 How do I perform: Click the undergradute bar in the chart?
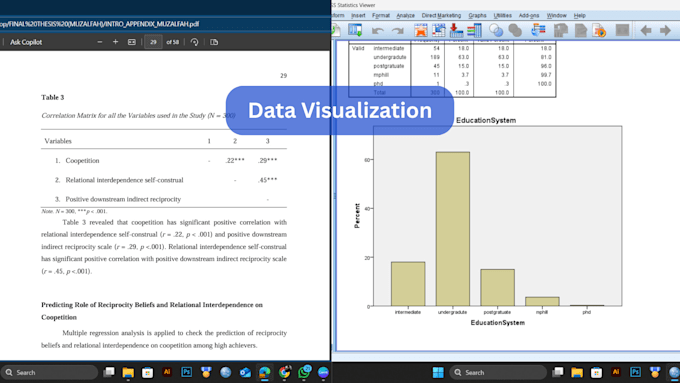[x=453, y=229]
